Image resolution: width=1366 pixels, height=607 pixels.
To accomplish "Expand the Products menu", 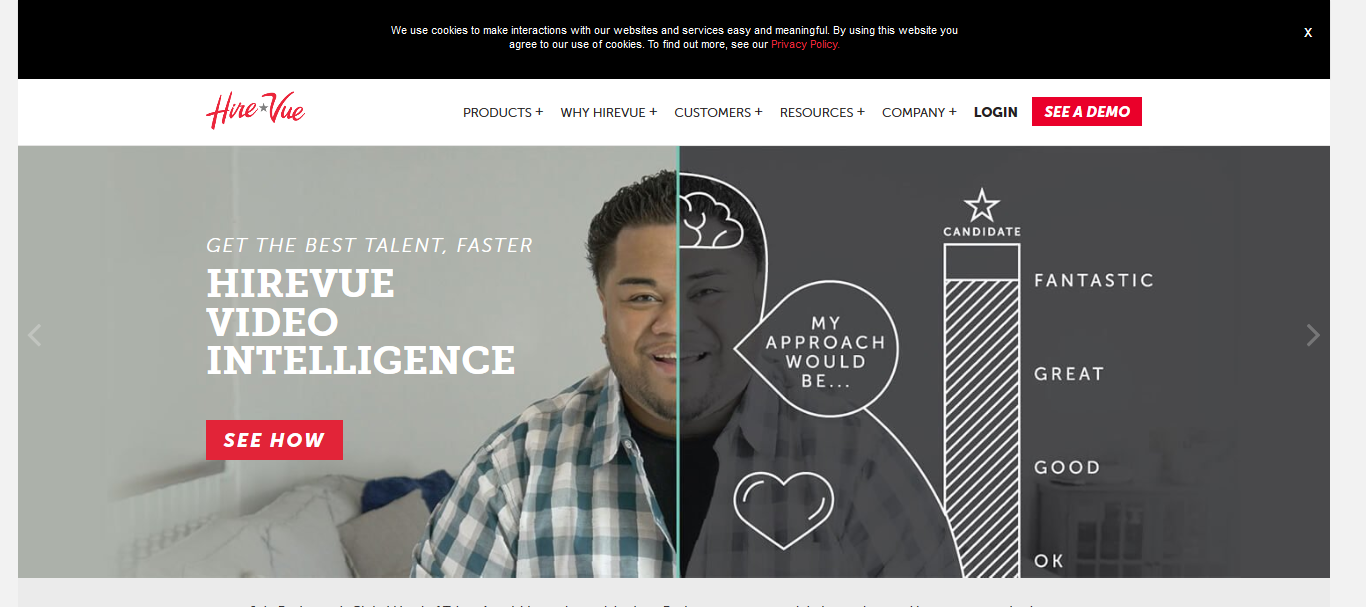I will coord(503,112).
